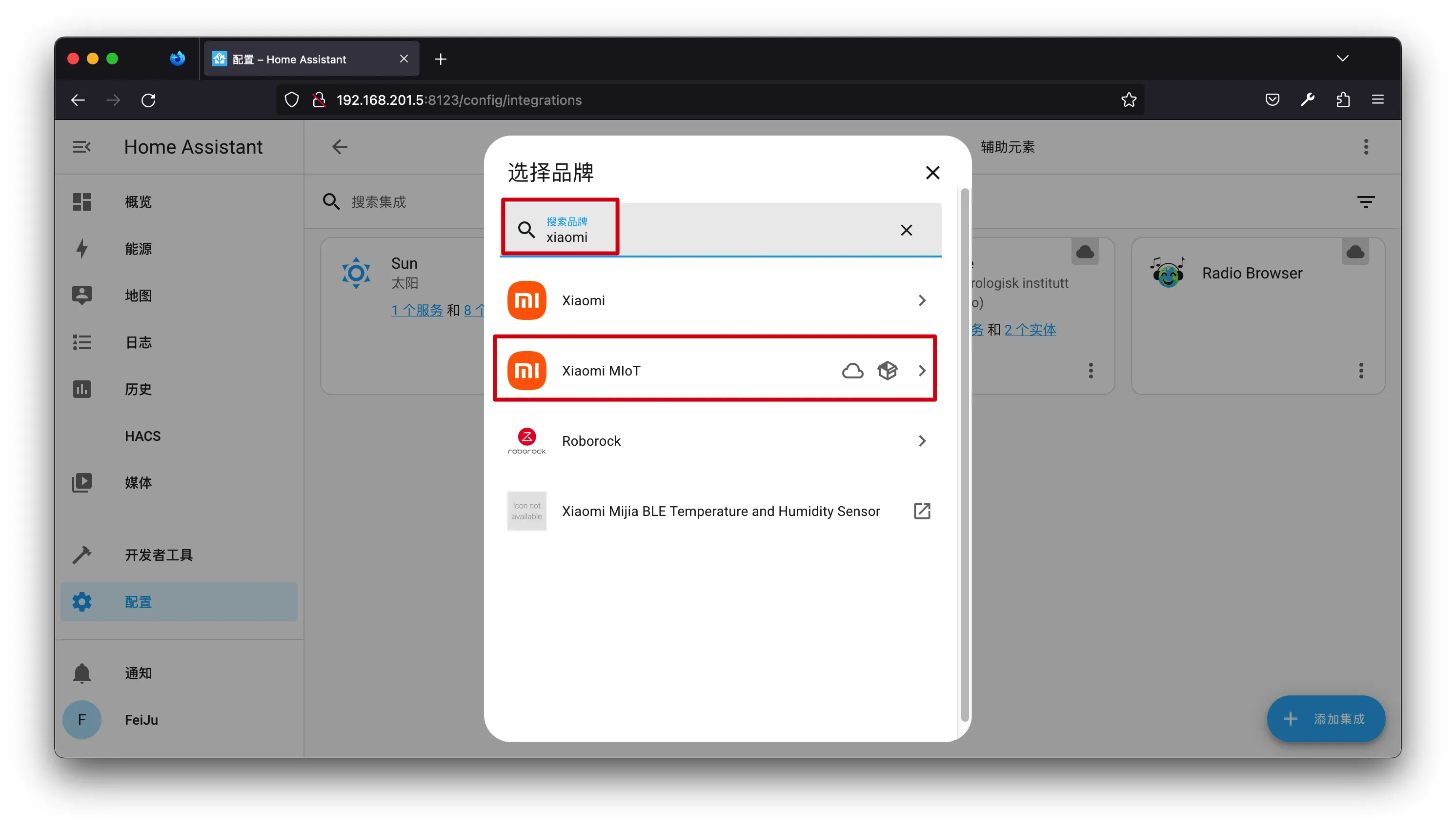Open the 概览 overview dashboard icon

pyautogui.click(x=81, y=202)
